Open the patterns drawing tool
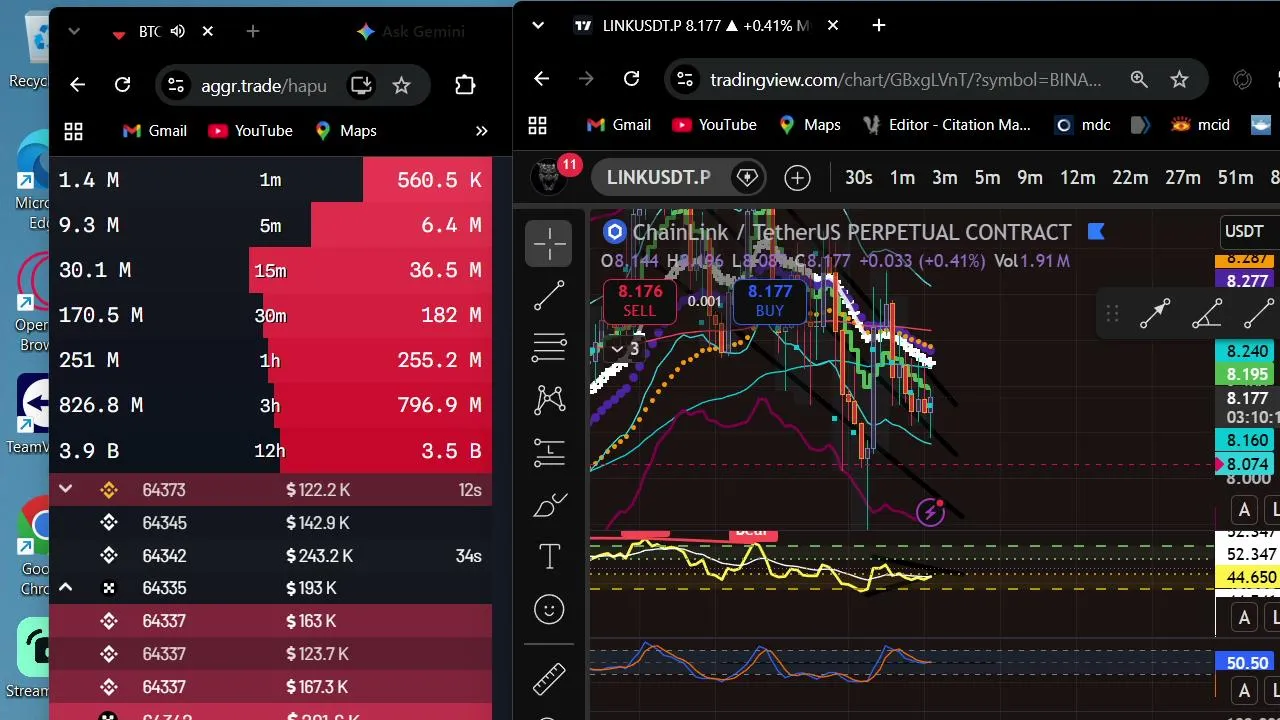This screenshot has height=720, width=1280. pos(549,400)
